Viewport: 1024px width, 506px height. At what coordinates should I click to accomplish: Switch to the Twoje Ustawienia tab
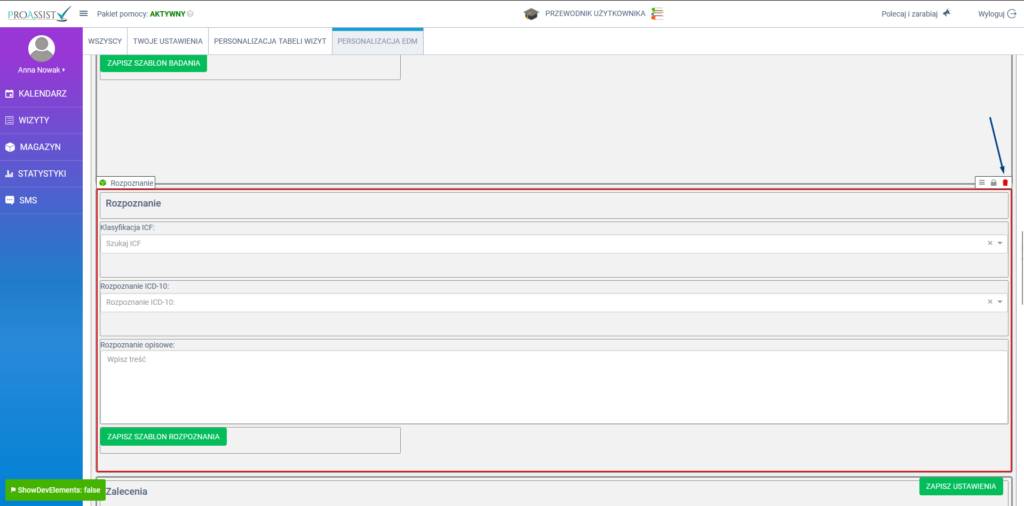(x=168, y=42)
